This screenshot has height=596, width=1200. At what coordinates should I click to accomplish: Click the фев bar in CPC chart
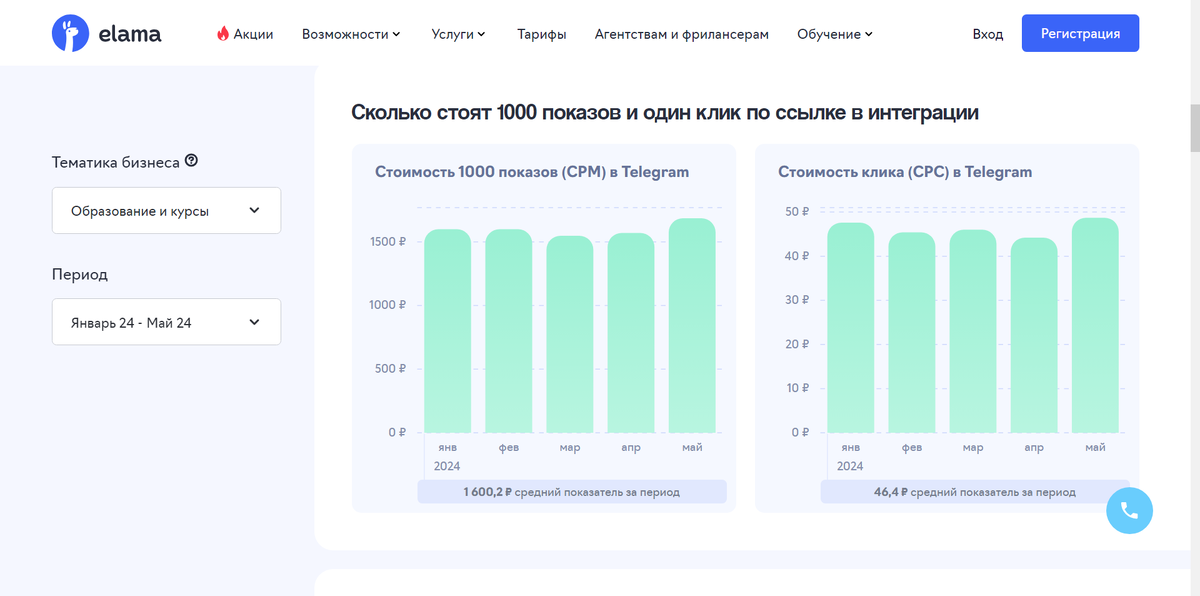pyautogui.click(x=912, y=333)
